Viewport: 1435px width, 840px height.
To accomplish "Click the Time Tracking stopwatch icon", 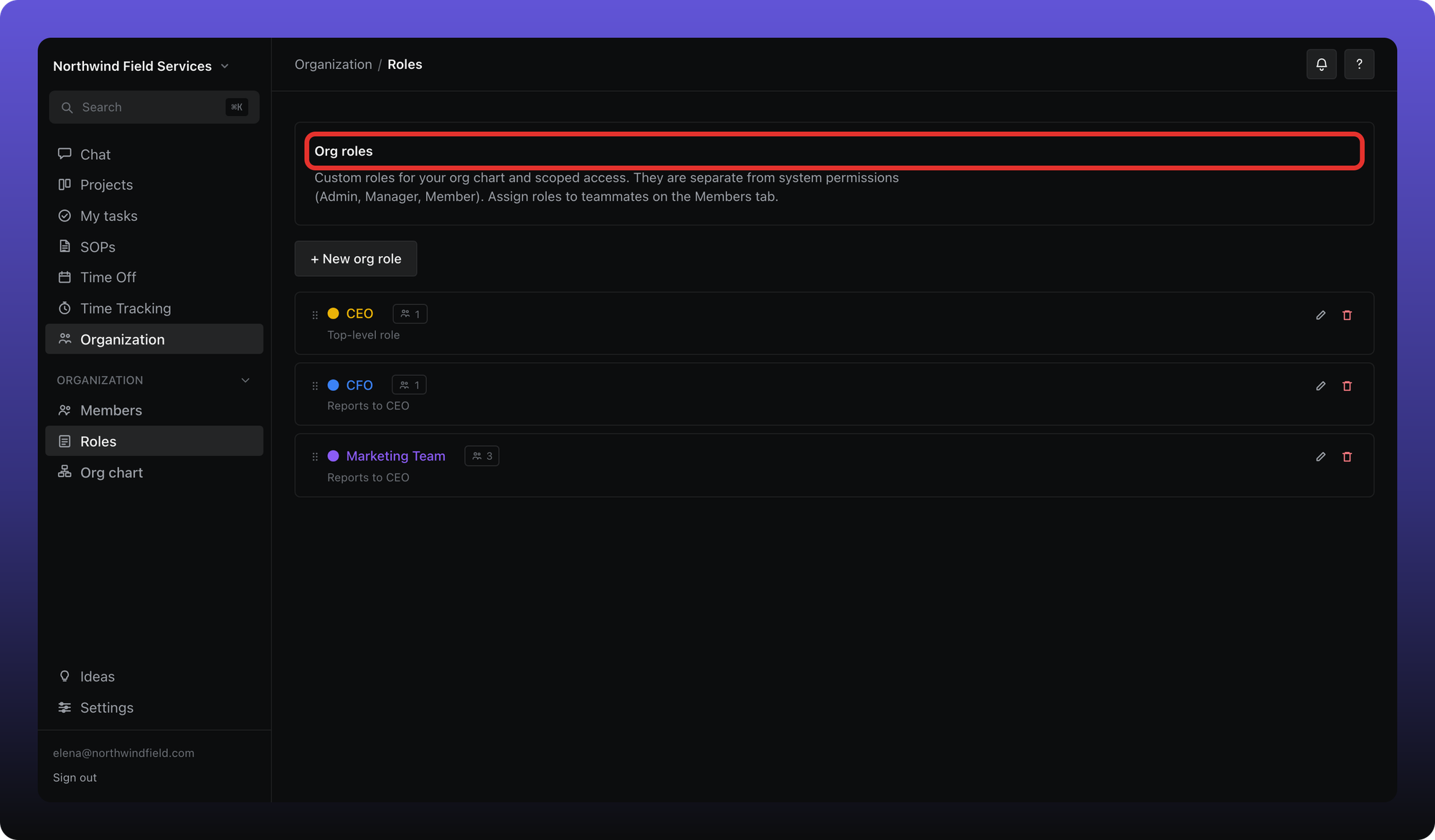I will [x=65, y=308].
